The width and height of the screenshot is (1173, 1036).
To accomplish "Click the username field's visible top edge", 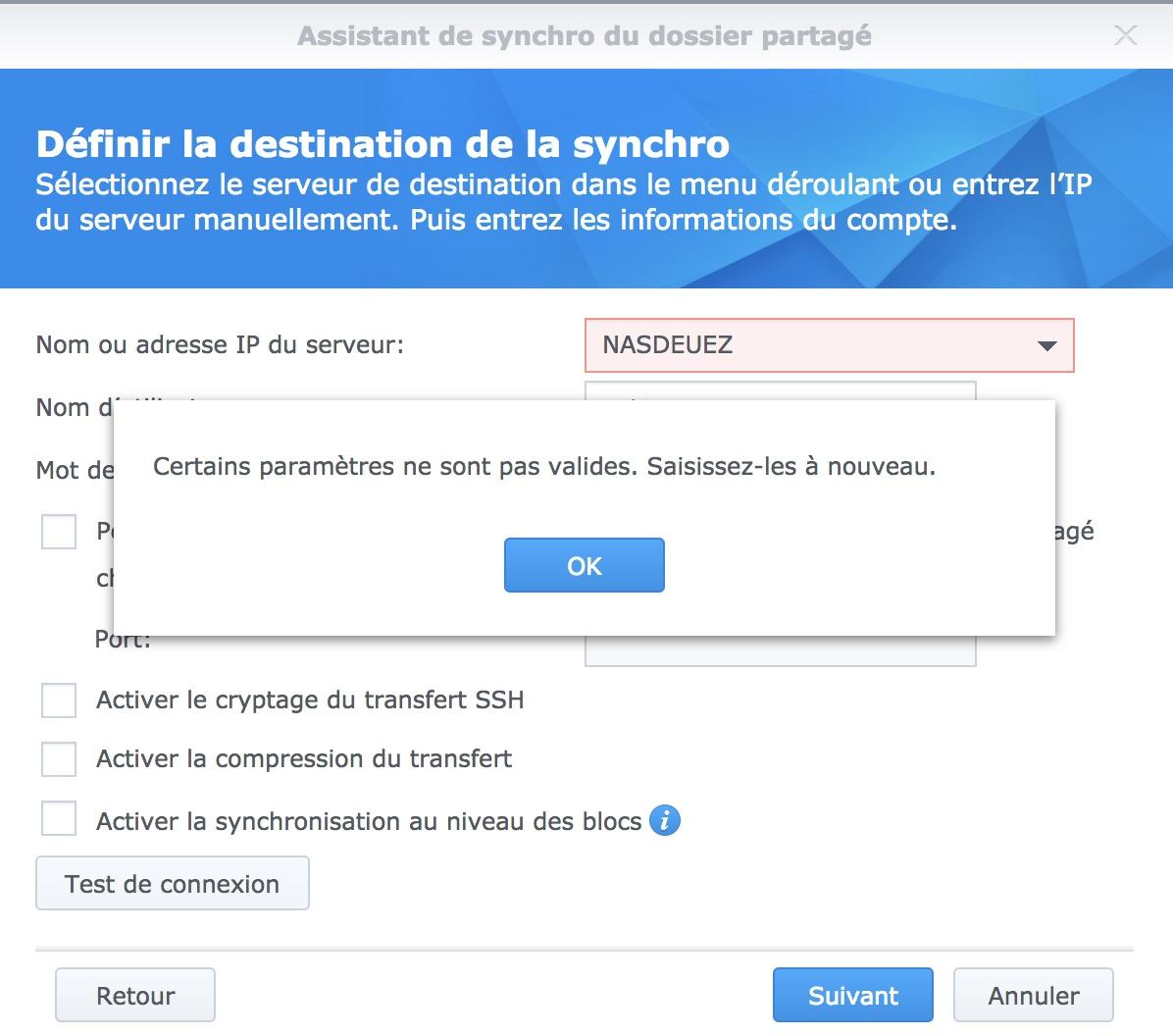I will [780, 389].
